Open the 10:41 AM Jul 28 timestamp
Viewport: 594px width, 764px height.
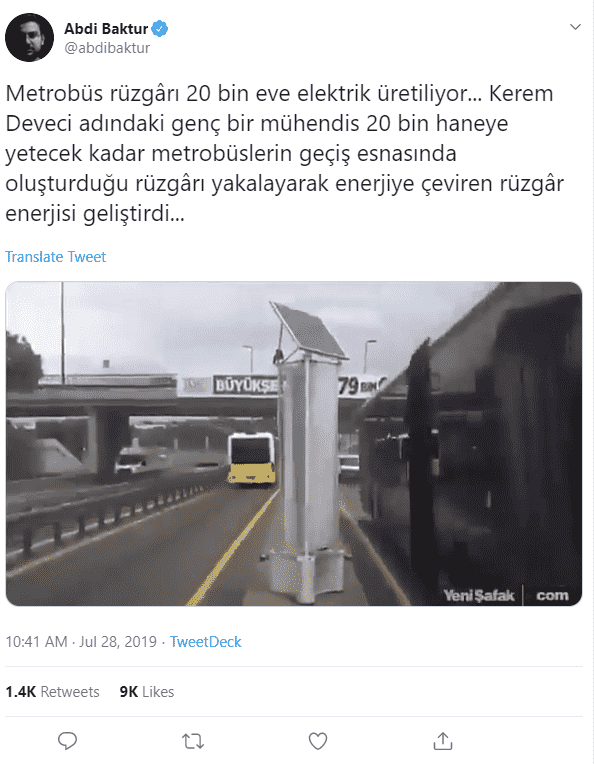(x=81, y=642)
